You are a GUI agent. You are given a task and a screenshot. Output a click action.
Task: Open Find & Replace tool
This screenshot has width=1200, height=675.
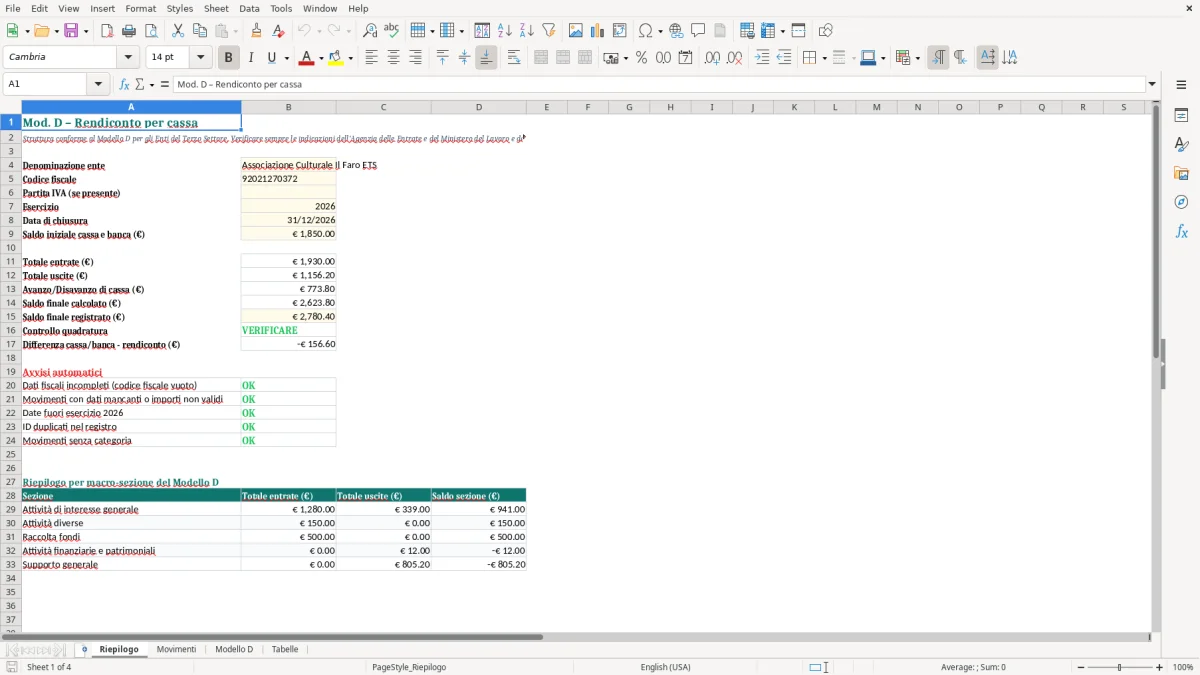[x=370, y=31]
